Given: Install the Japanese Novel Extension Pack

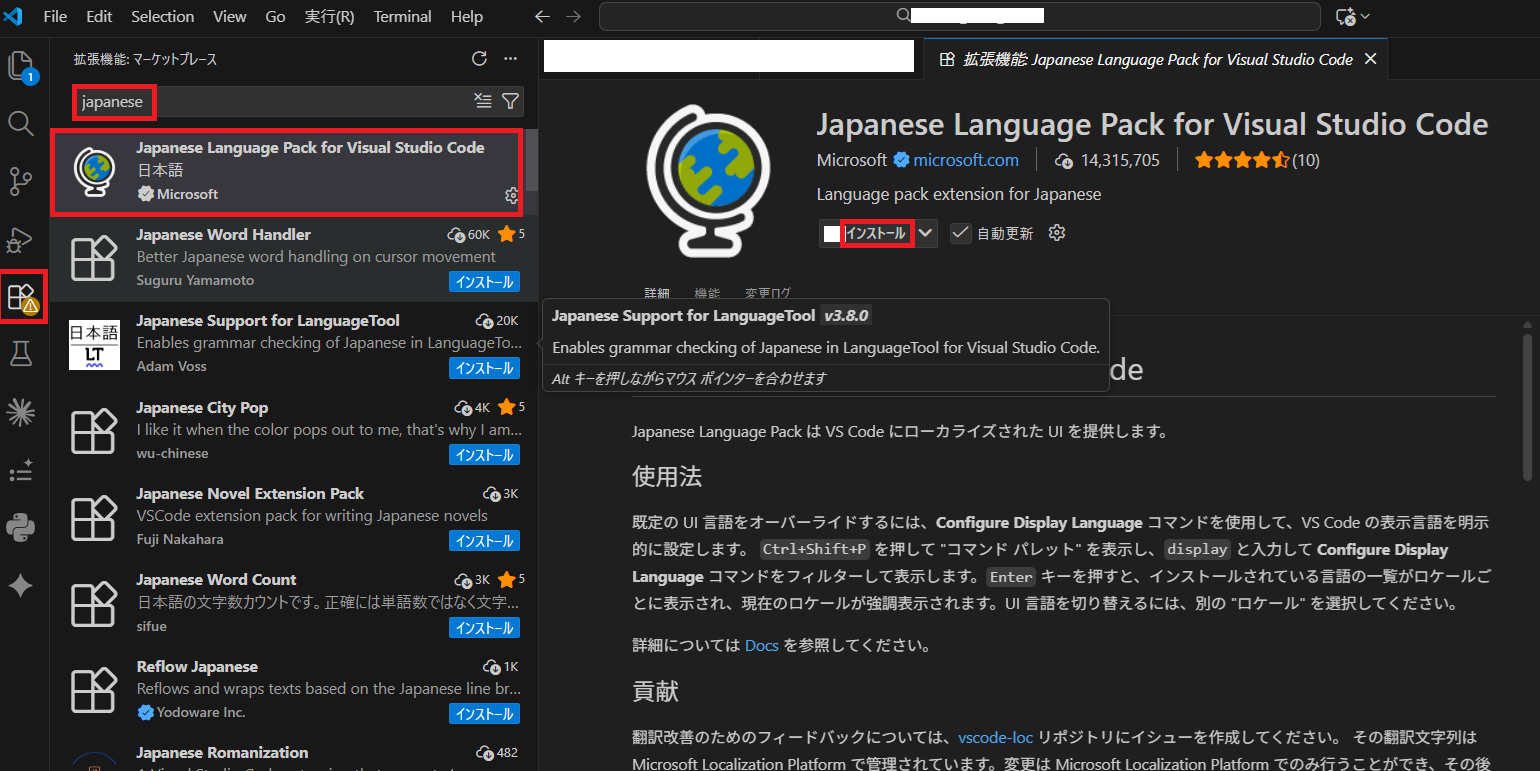Looking at the screenshot, I should (x=484, y=541).
